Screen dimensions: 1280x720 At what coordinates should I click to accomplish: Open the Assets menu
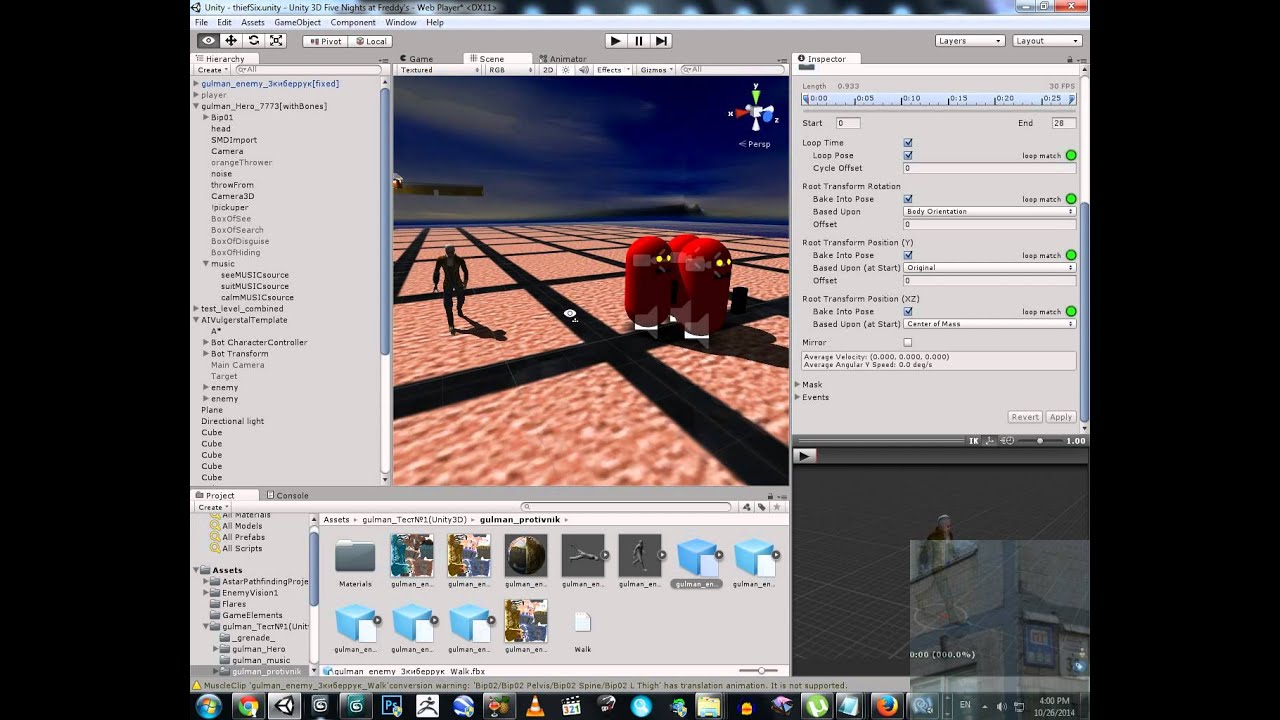[253, 22]
